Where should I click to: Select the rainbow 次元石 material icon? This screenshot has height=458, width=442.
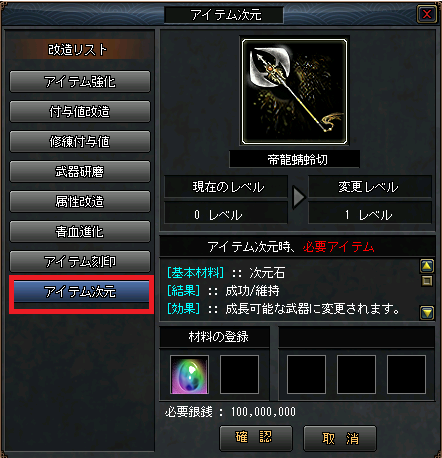click(x=189, y=375)
